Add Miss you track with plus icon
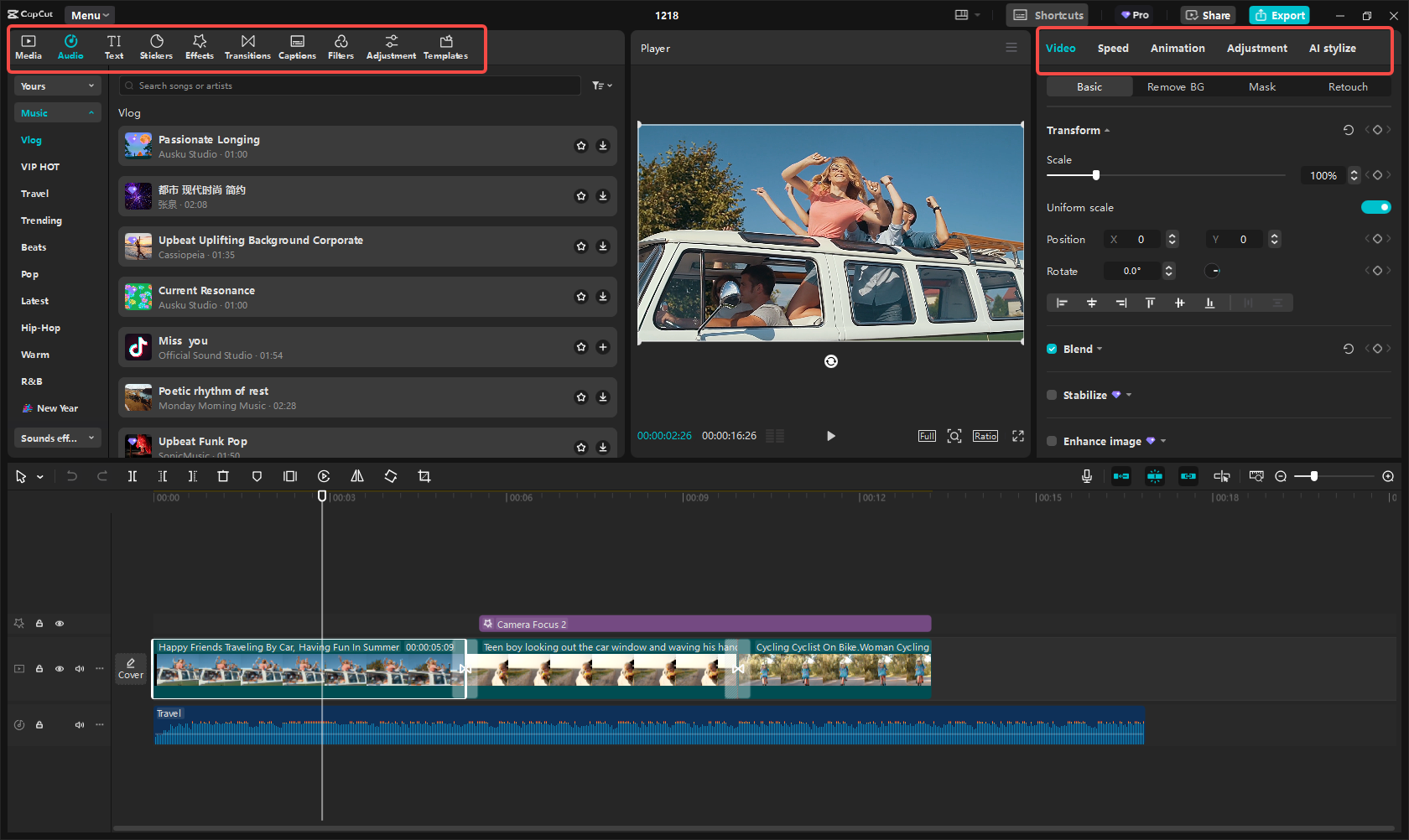This screenshot has width=1409, height=840. click(603, 347)
